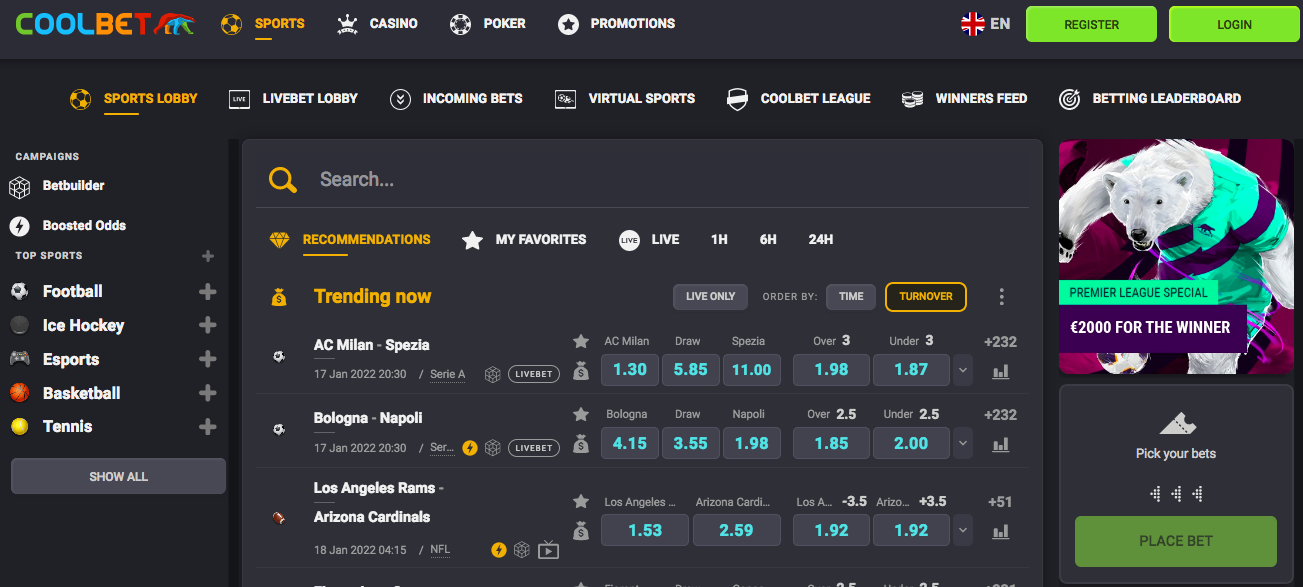The width and height of the screenshot is (1303, 587).
Task: Click Betbuilder cube icon on AC Milan row
Action: [492, 374]
